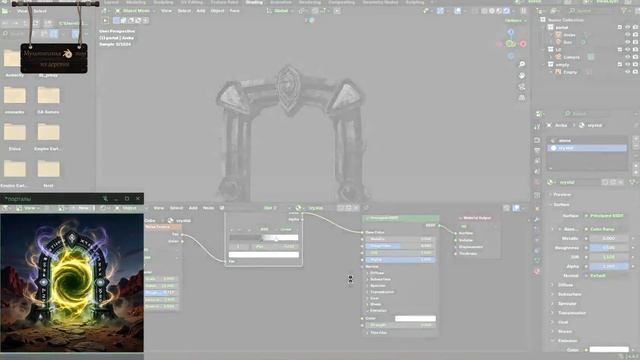This screenshot has height=360, width=640.
Task: Disable portal collection in renders camera icon
Action: [x=635, y=27]
